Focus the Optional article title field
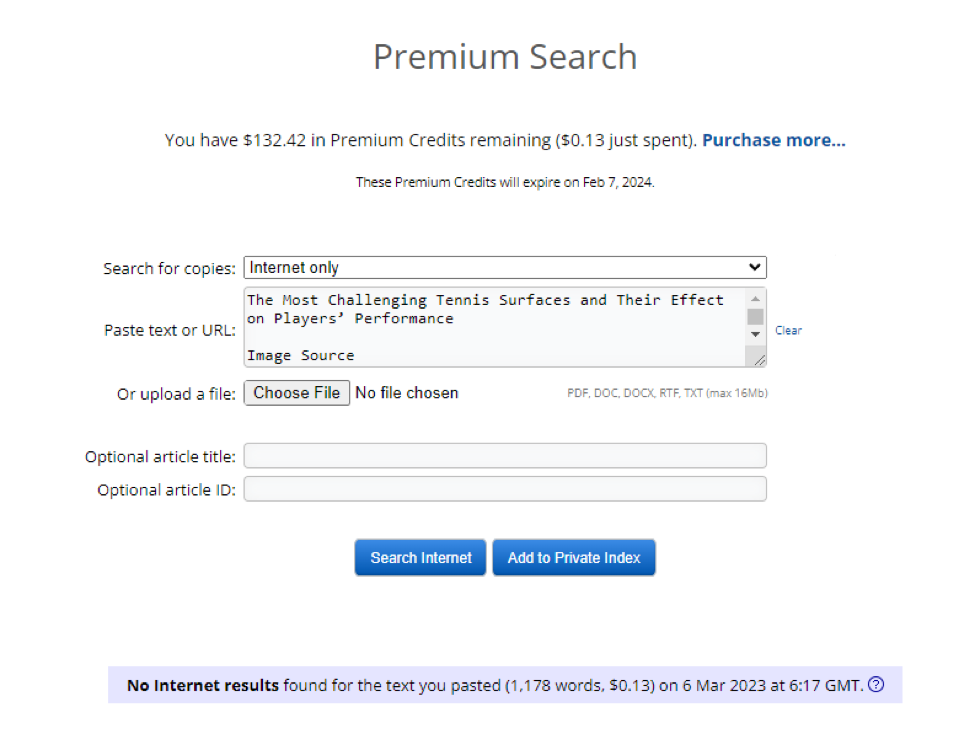 [504, 457]
